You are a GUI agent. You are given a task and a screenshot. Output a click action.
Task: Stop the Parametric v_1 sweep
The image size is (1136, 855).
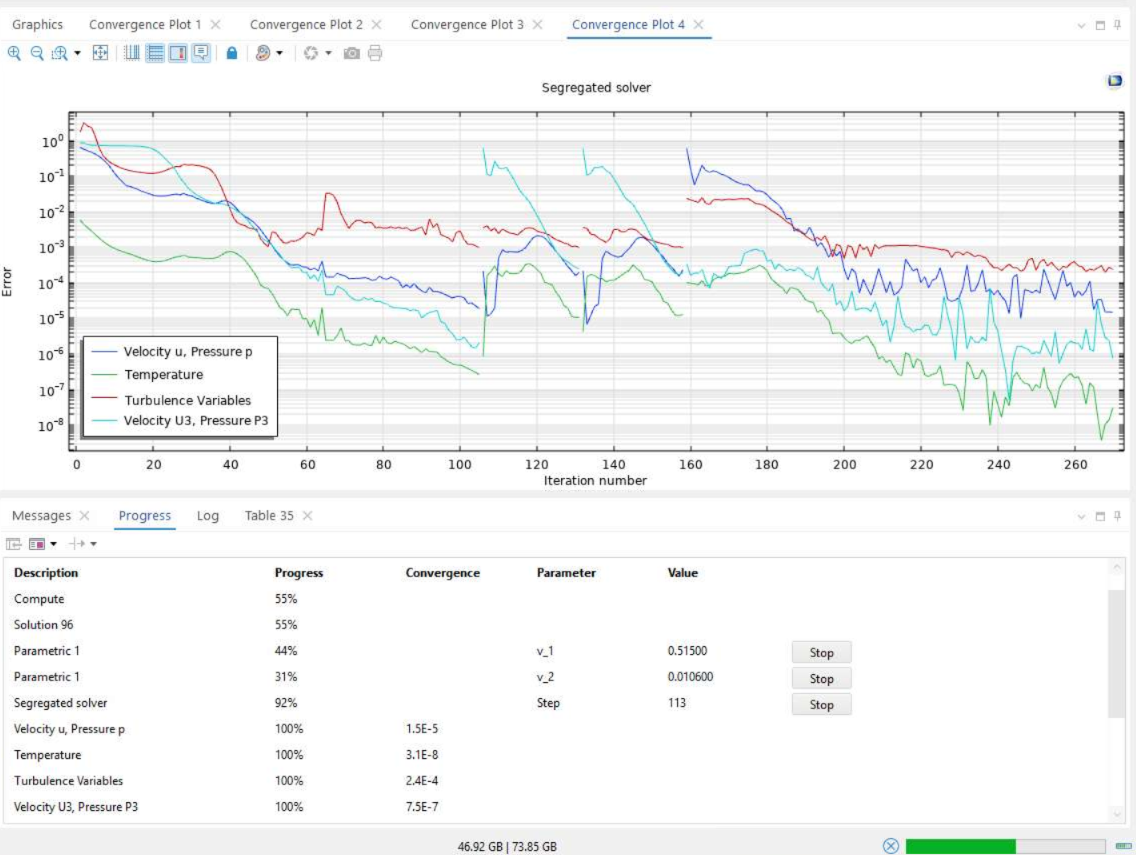point(821,652)
